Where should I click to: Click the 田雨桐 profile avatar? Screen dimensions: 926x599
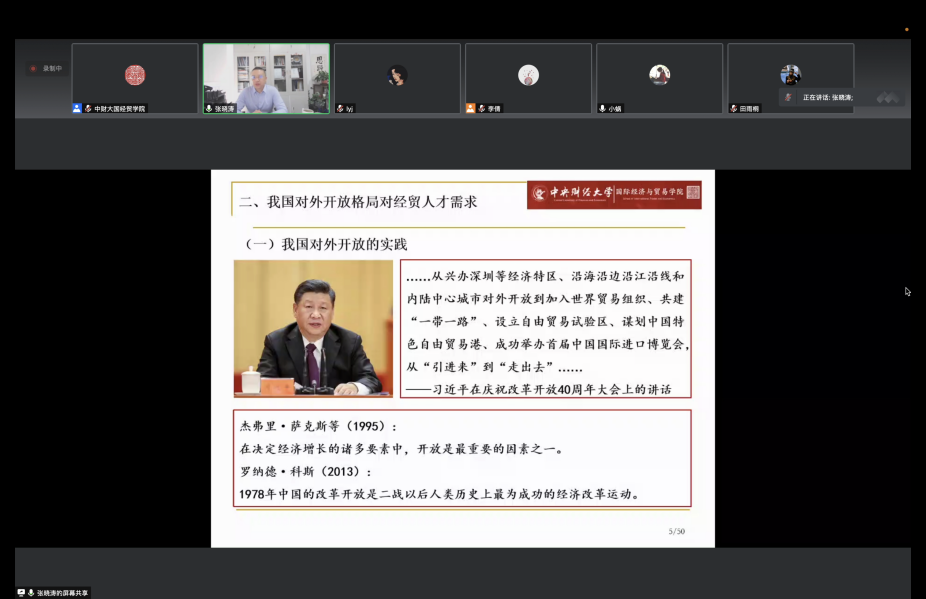790,75
